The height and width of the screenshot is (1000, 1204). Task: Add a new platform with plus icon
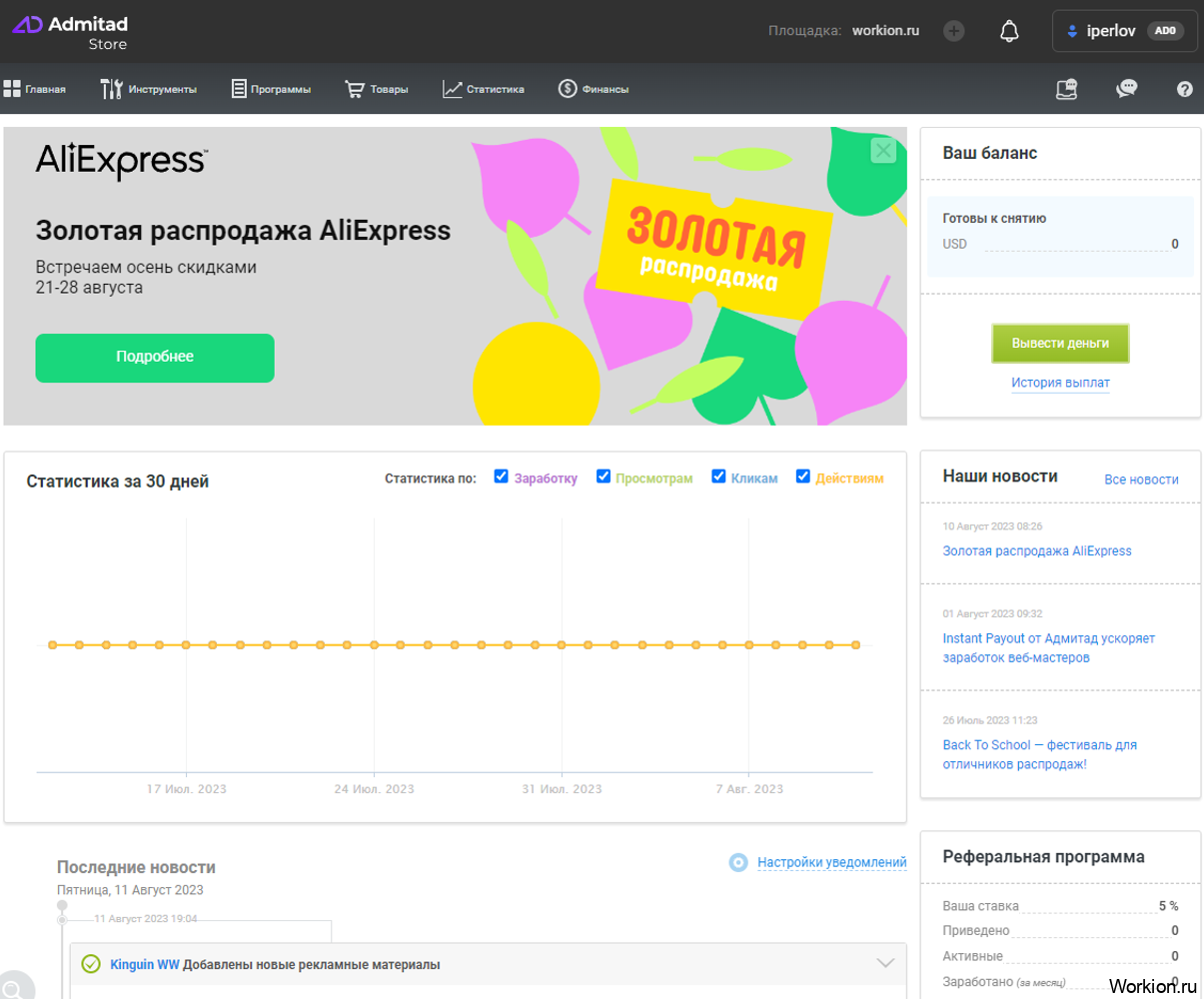954,31
